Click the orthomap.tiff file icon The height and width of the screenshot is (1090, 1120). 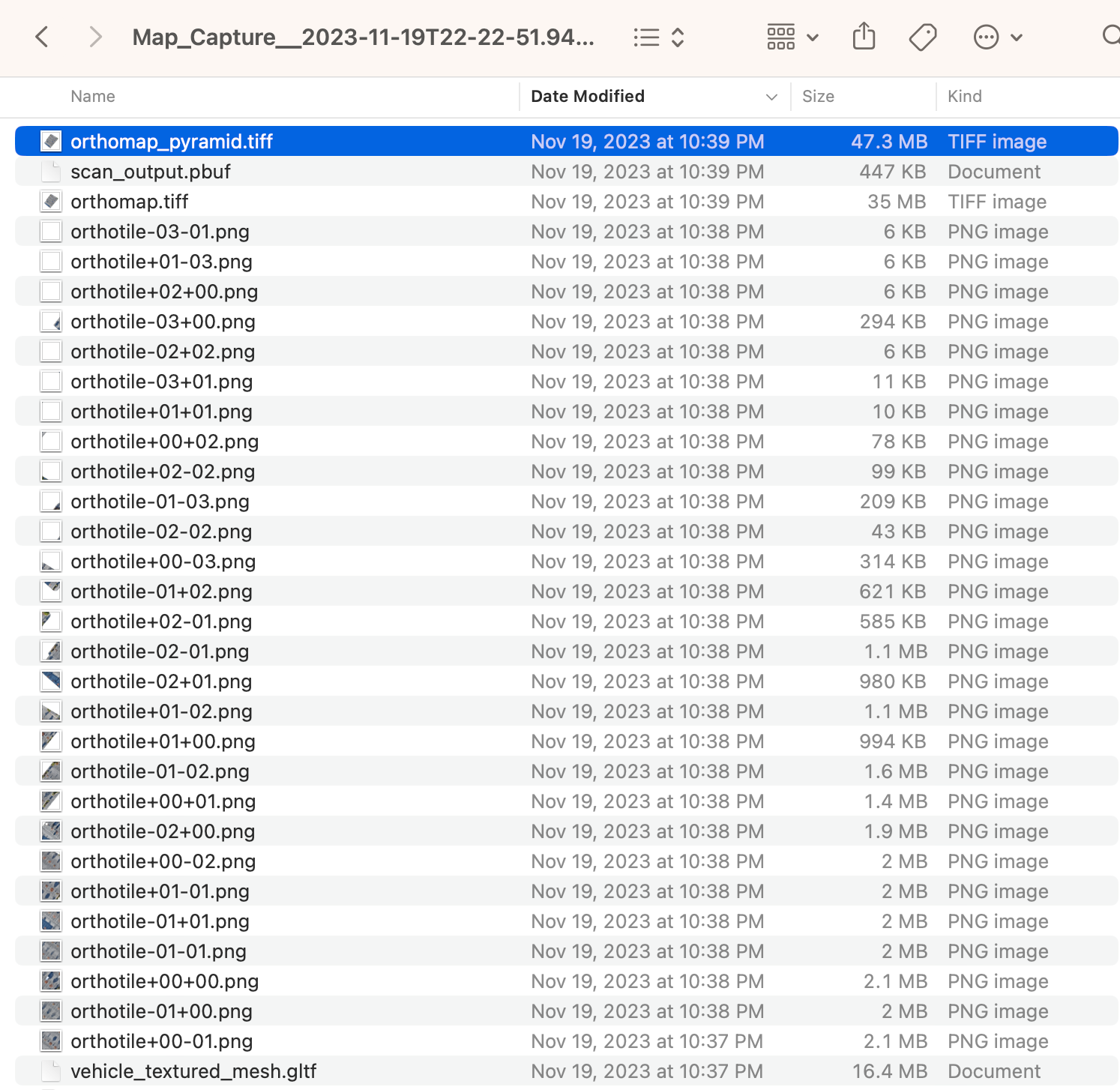point(51,201)
